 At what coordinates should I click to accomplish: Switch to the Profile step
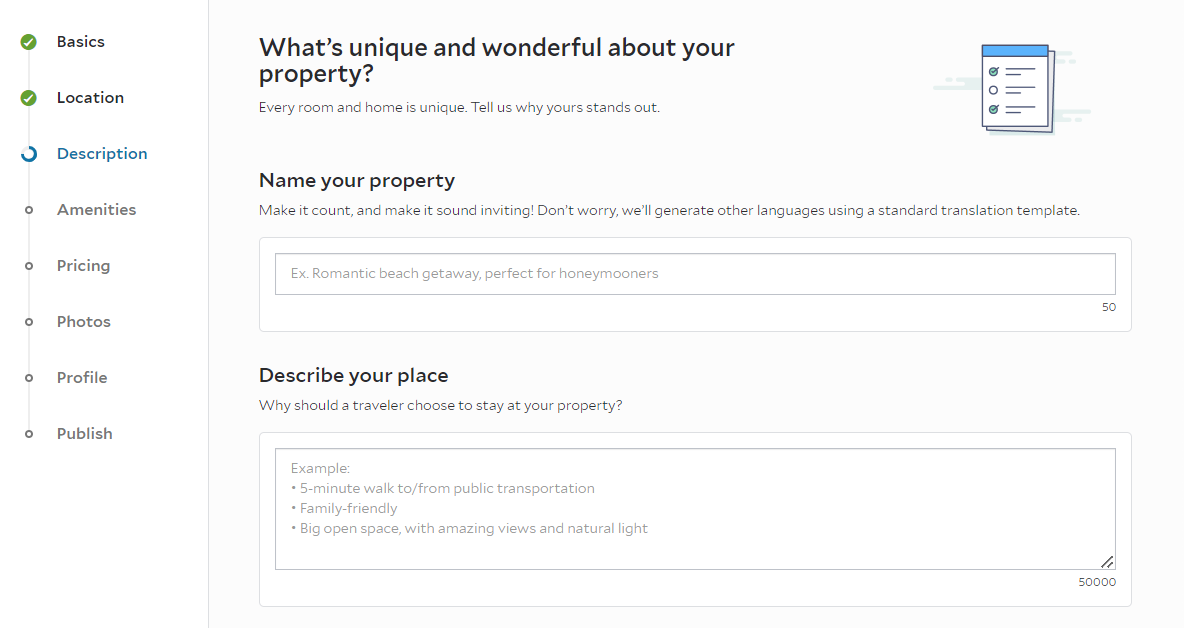point(82,378)
